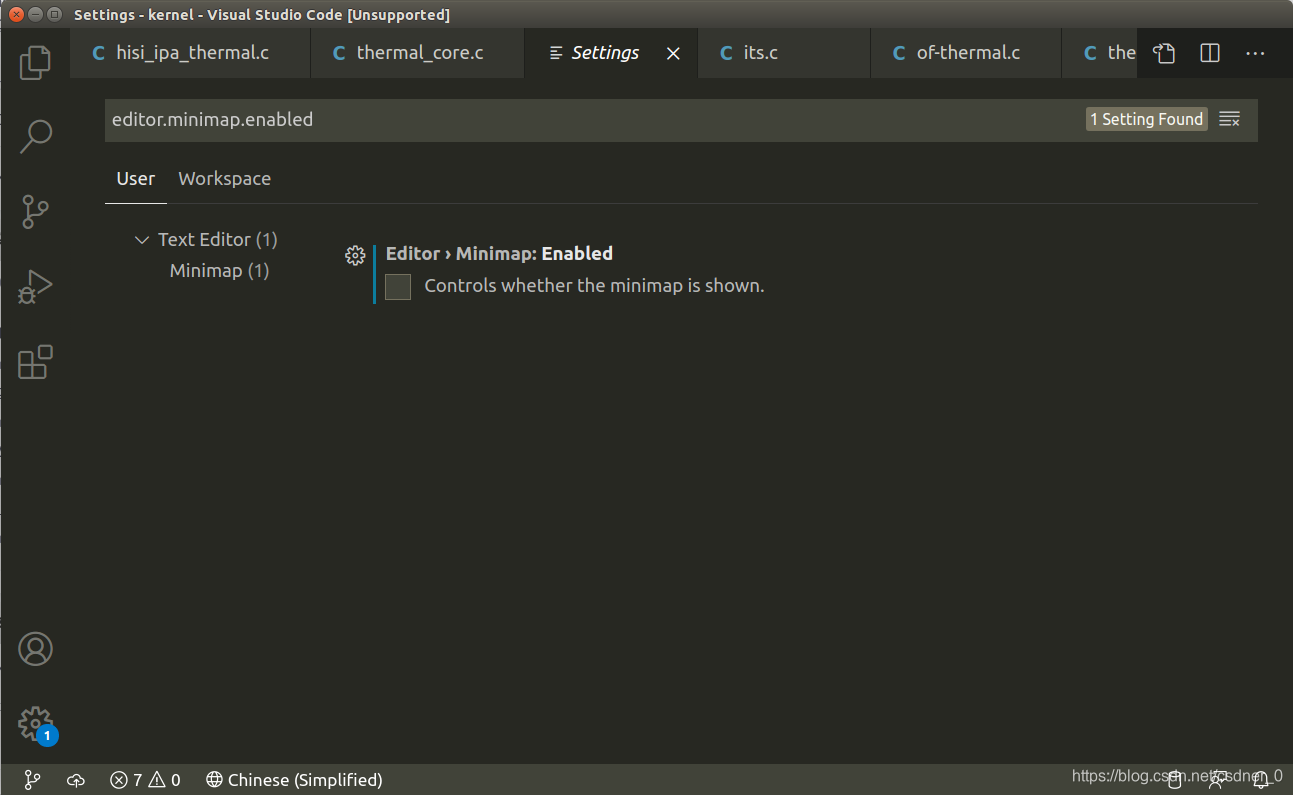Enable the Minimap Enabled checkbox
The width and height of the screenshot is (1293, 795).
(x=398, y=287)
